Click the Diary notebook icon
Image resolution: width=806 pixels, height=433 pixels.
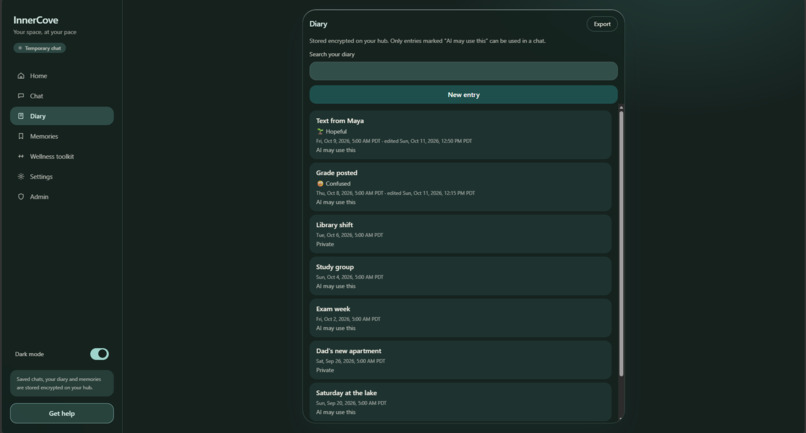21,116
